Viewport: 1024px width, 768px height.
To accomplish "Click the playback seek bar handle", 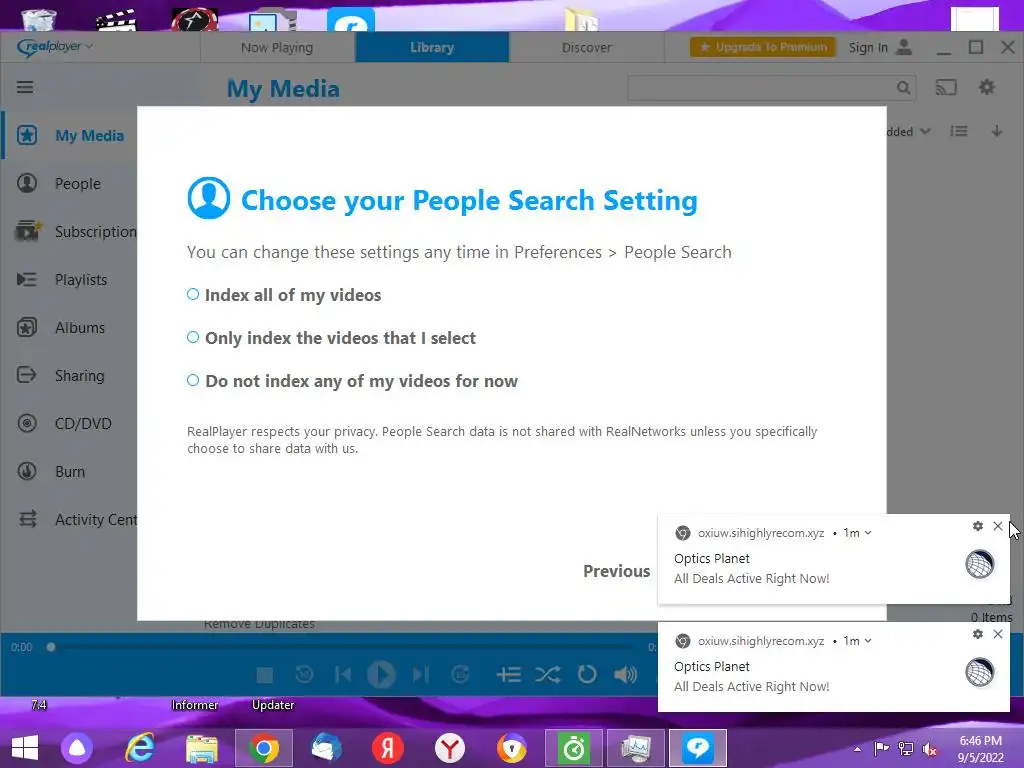I will tap(51, 647).
